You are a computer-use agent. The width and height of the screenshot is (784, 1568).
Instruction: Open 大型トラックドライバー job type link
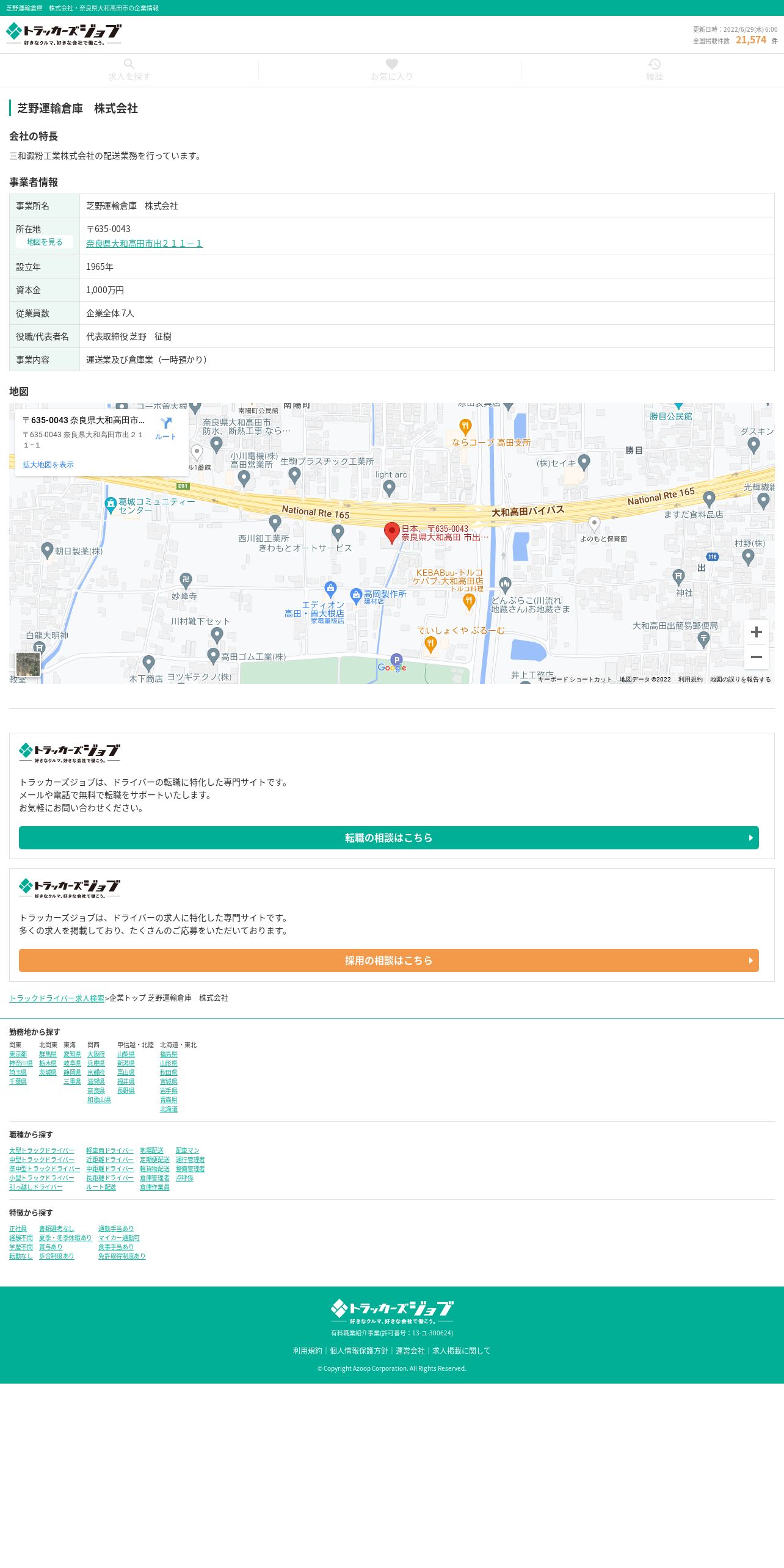pos(42,1150)
